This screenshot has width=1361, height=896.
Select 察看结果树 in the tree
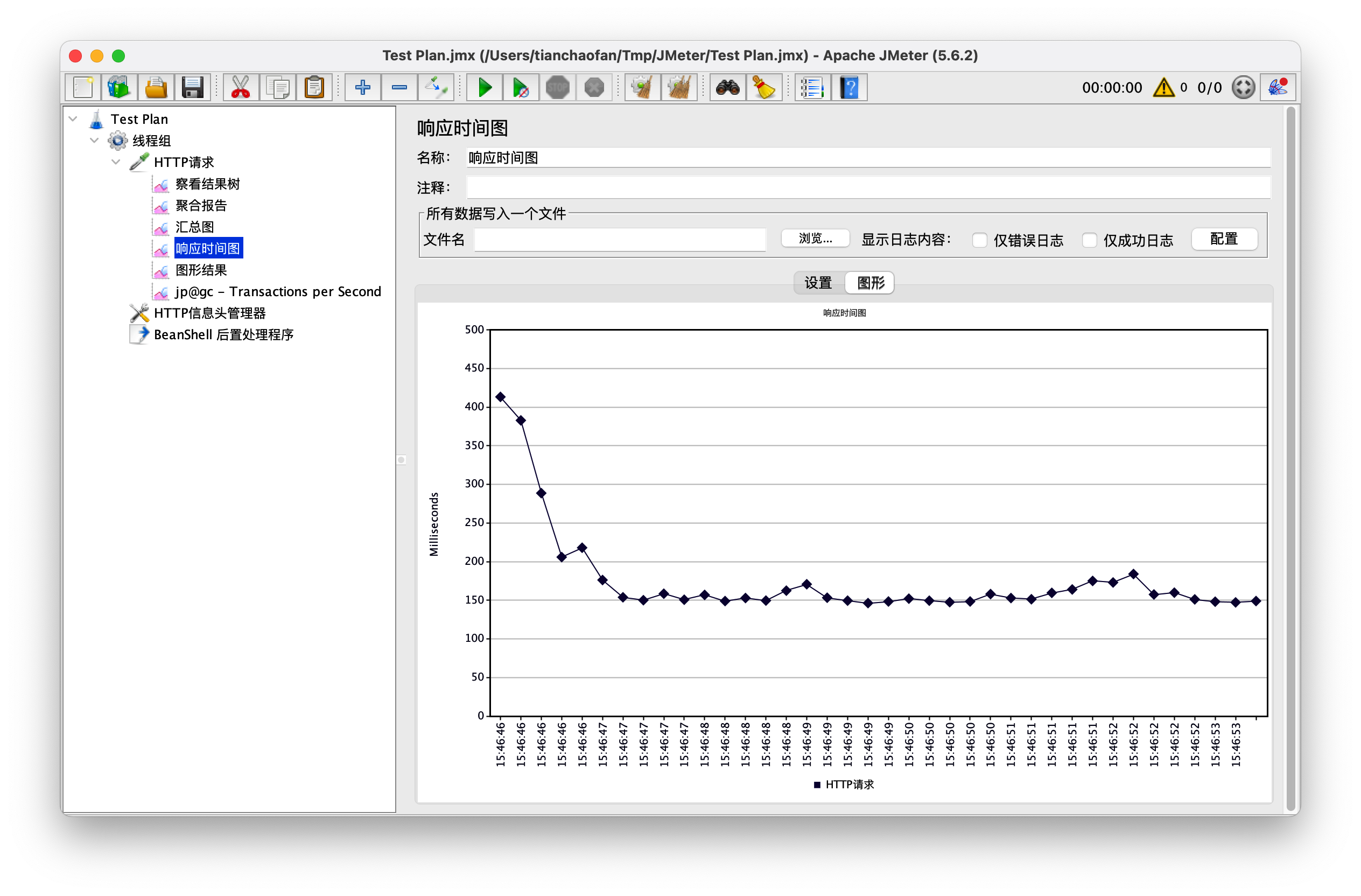coord(208,184)
